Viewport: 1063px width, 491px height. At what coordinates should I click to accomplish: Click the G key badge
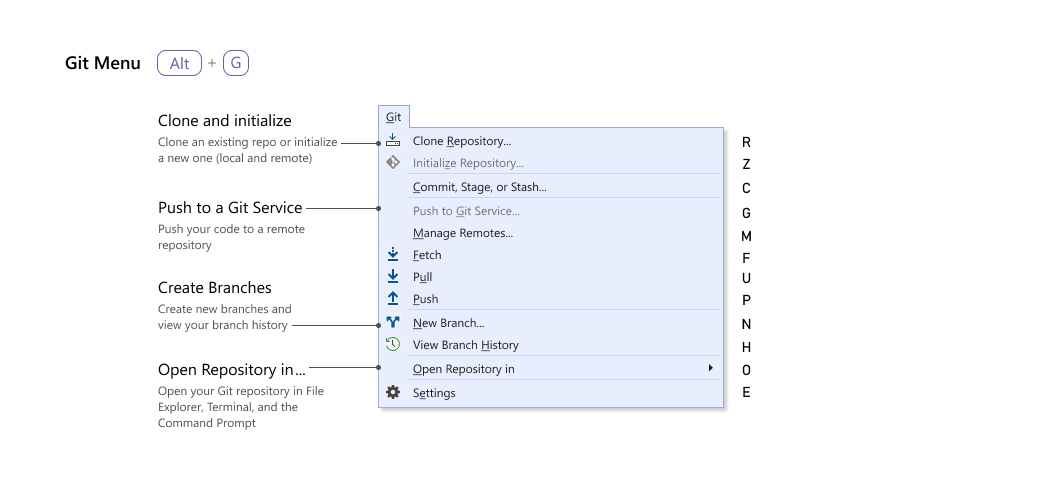pos(236,64)
